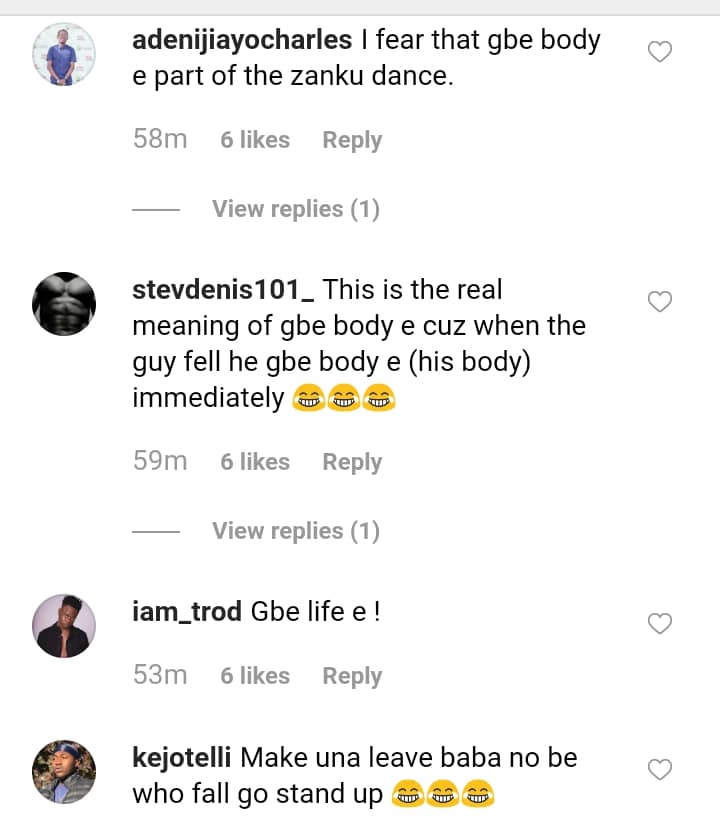
Task: See who liked stevdenis101_'s comment
Action: click(x=255, y=462)
